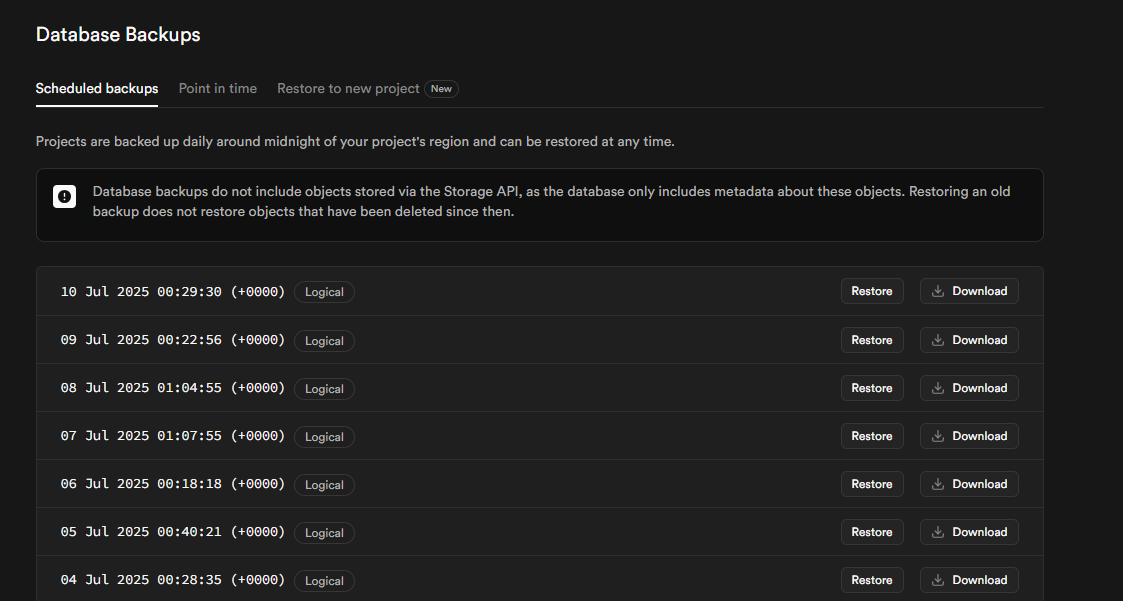Restore the 05 Jul 2025 backup
The image size is (1123, 601).
click(872, 532)
